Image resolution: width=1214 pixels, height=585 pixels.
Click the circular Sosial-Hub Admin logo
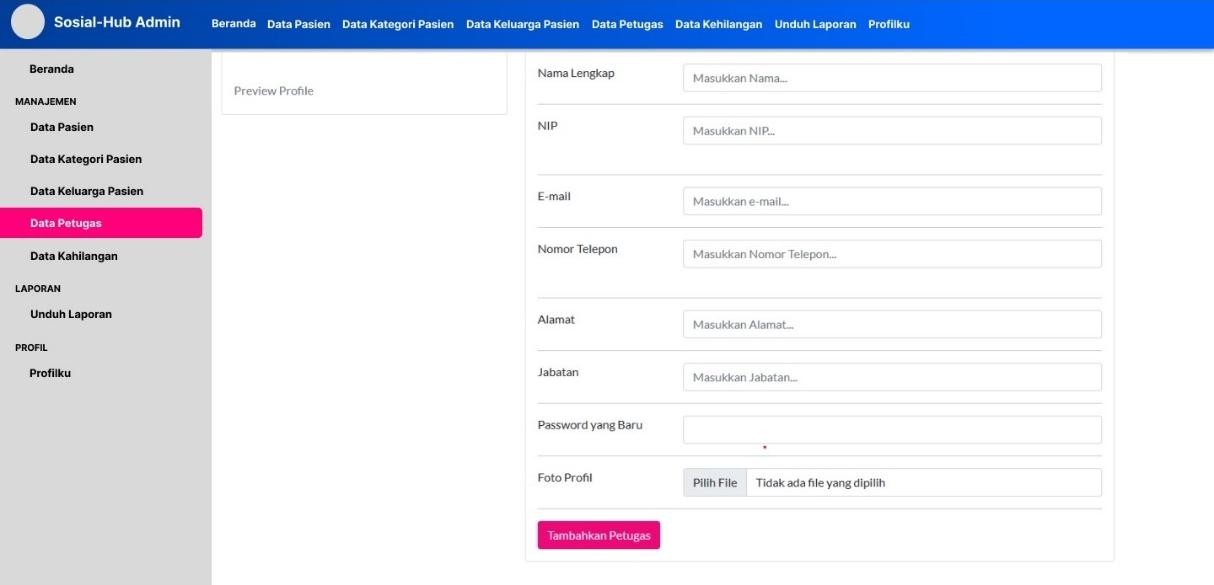coord(28,22)
